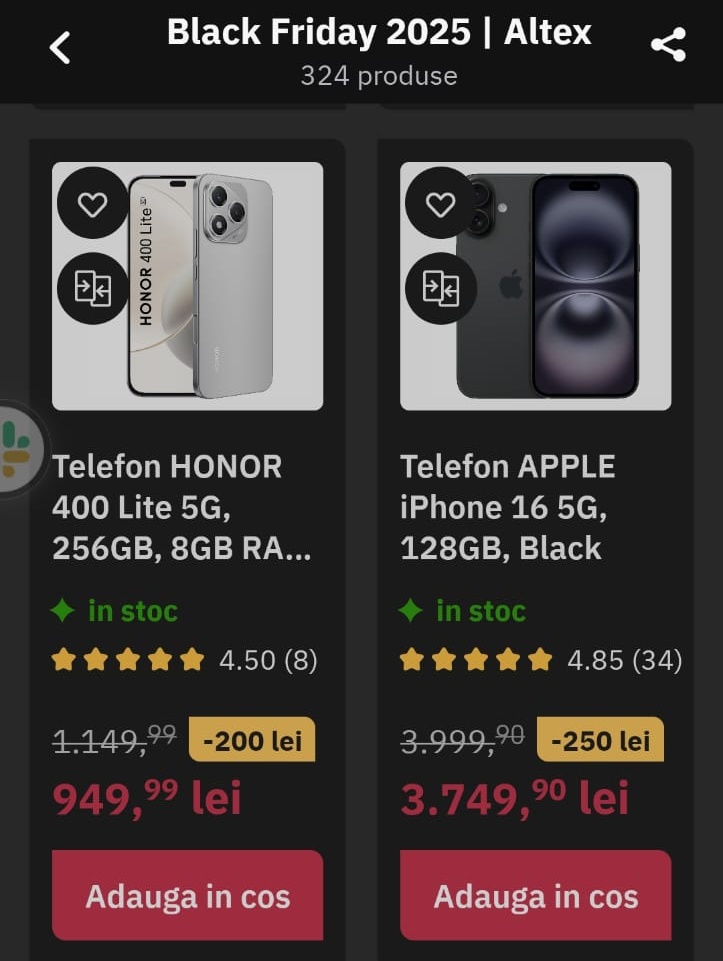723x961 pixels.
Task: Open the floating Slack bubble icon
Action: tap(16, 448)
